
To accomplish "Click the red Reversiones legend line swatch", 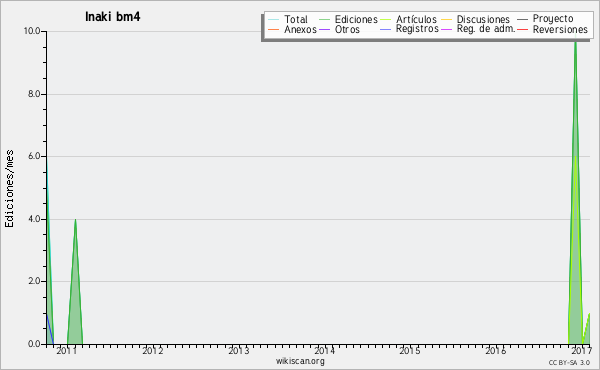I will pos(522,29).
